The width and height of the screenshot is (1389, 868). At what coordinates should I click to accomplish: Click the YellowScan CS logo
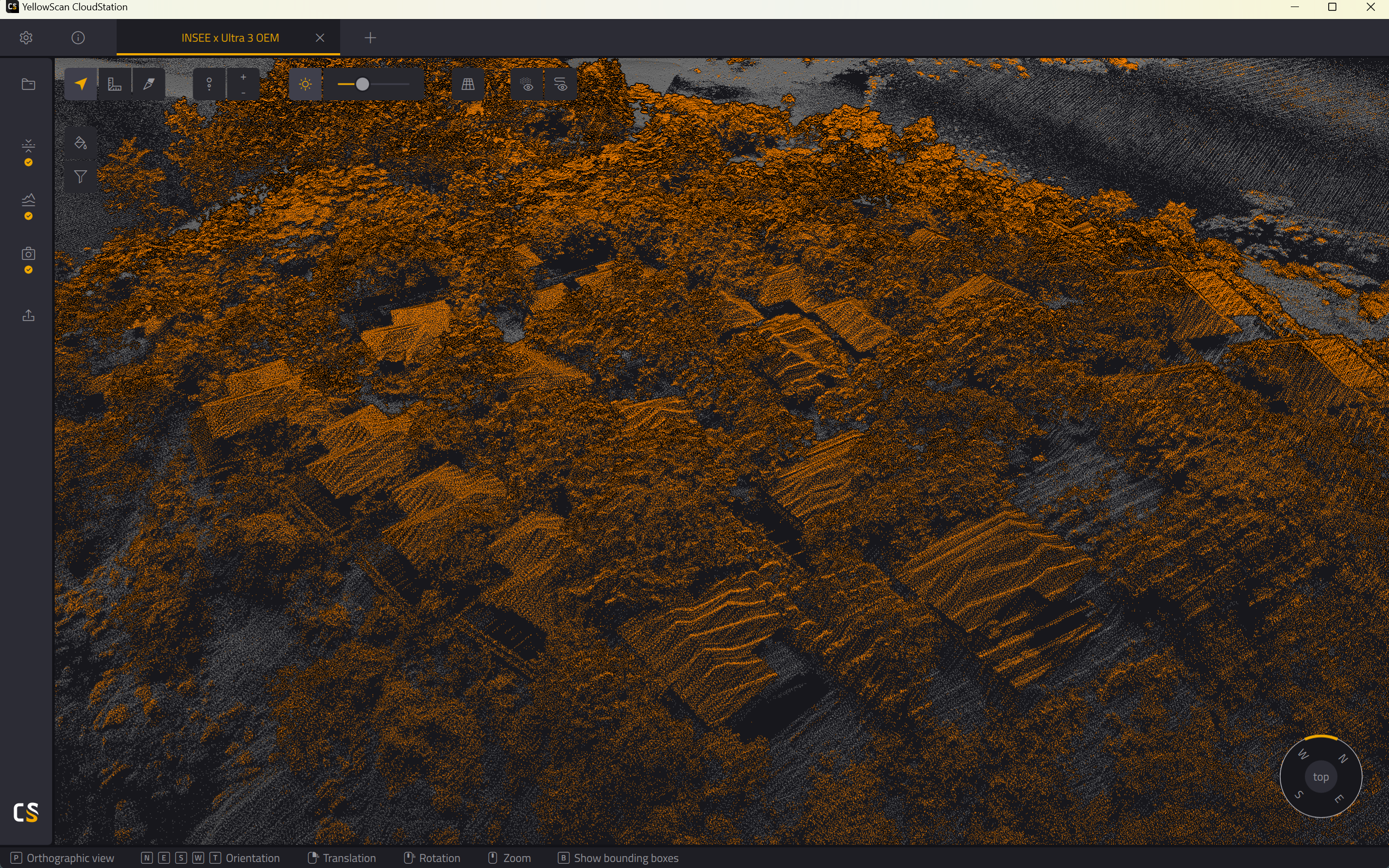[26, 812]
